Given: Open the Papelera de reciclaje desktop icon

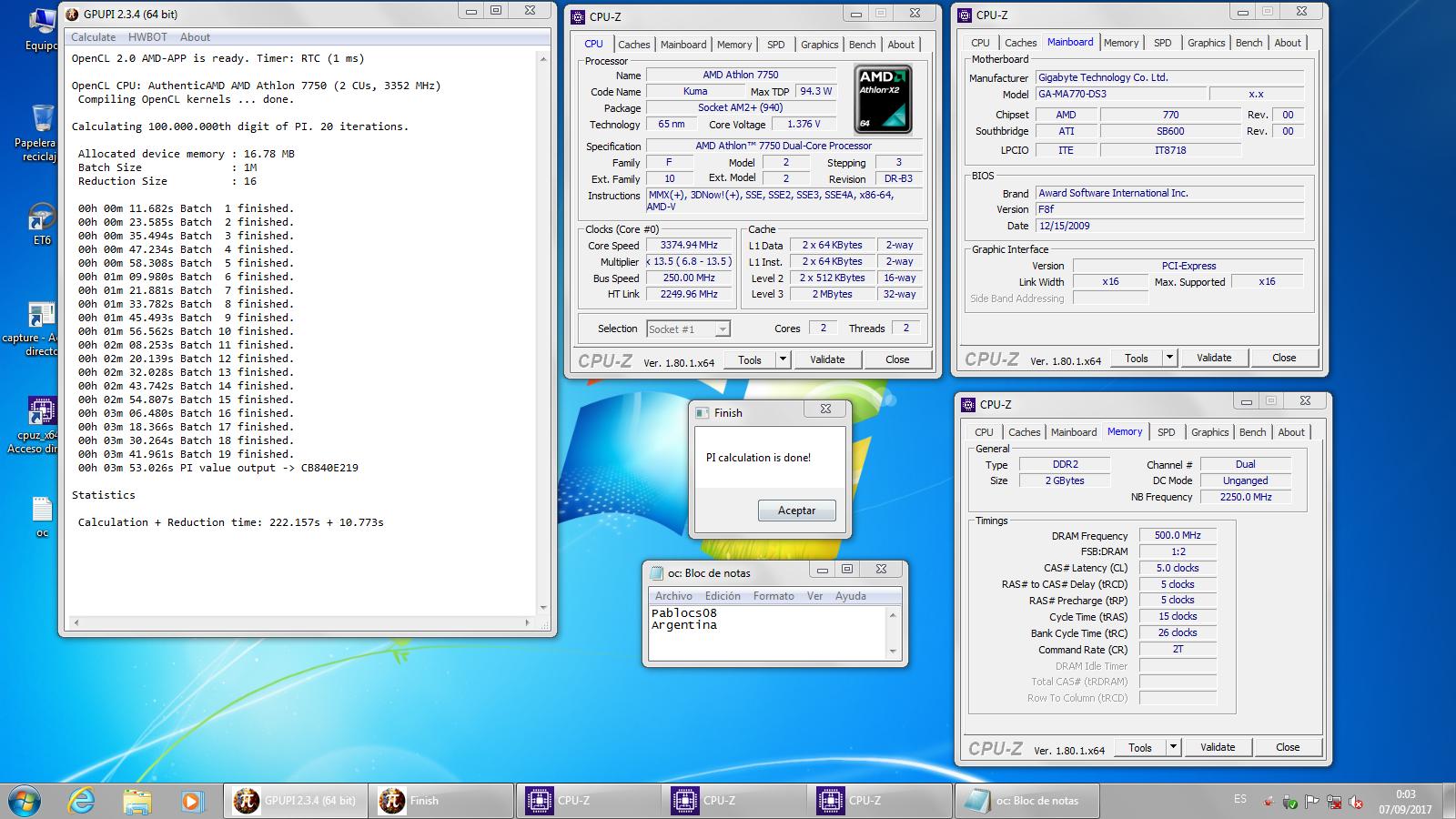Looking at the screenshot, I should pos(42,134).
